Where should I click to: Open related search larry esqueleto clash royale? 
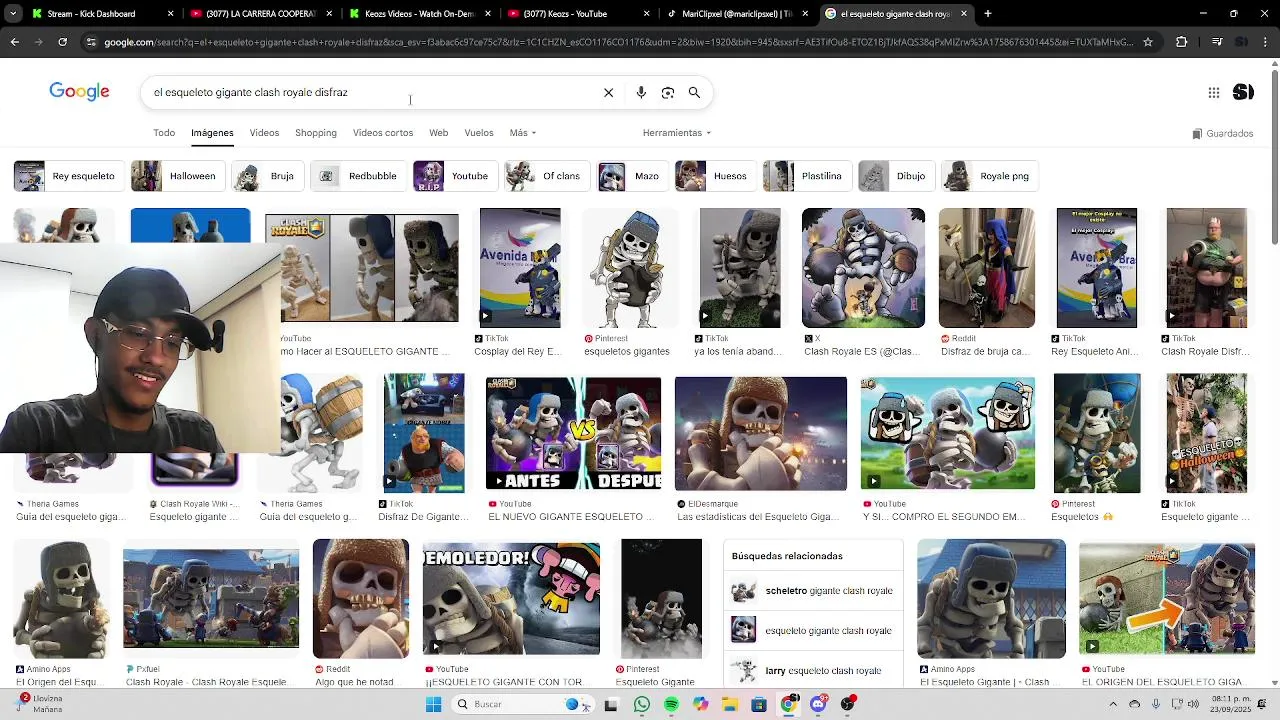[x=813, y=671]
